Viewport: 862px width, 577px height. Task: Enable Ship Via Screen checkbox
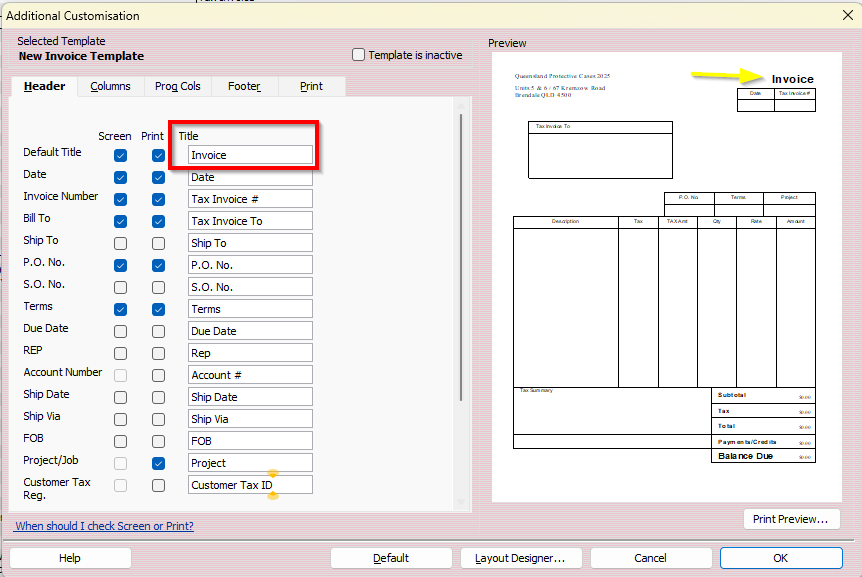(120, 419)
